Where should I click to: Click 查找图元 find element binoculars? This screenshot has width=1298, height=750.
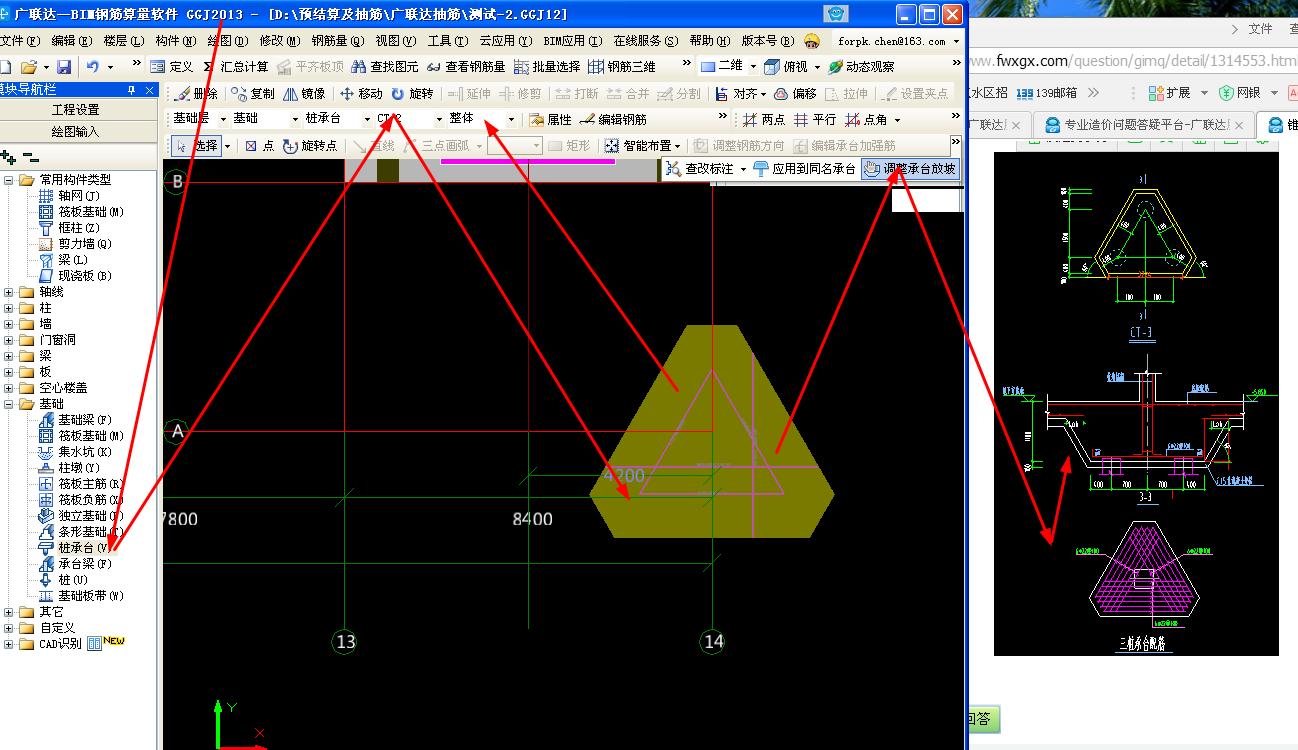click(x=384, y=67)
